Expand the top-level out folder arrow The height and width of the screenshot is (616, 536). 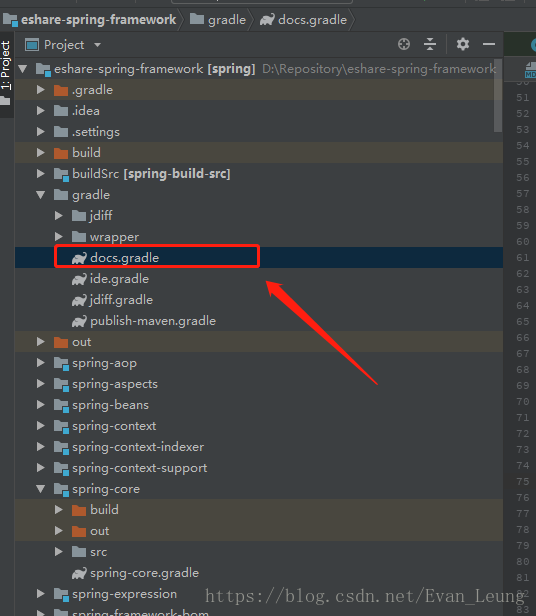(40, 342)
